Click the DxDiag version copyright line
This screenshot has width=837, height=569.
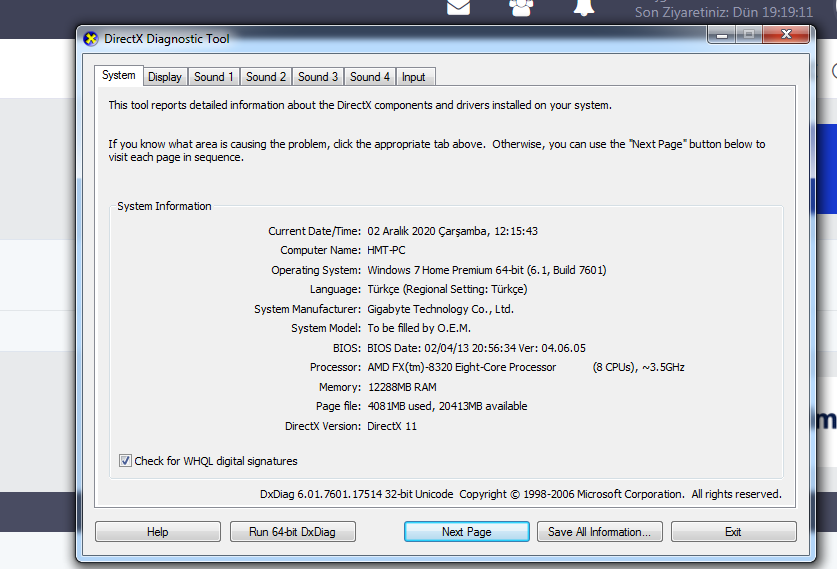coord(520,494)
